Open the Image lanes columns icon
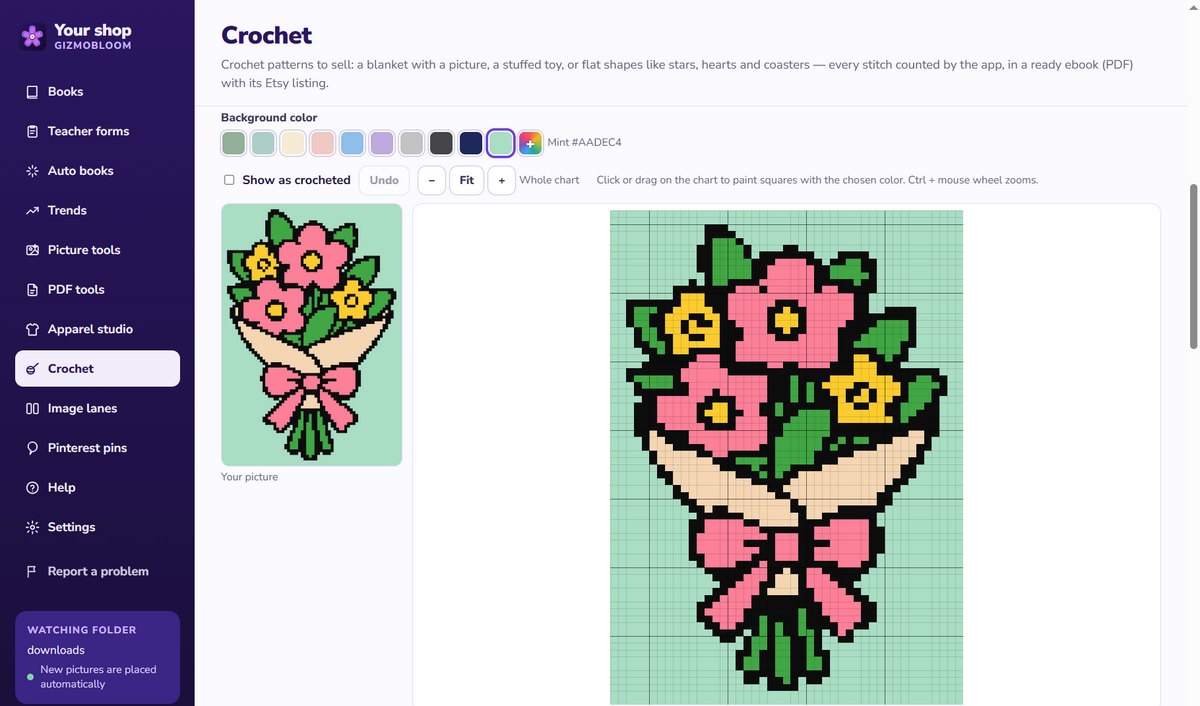1200x706 pixels. [32, 408]
